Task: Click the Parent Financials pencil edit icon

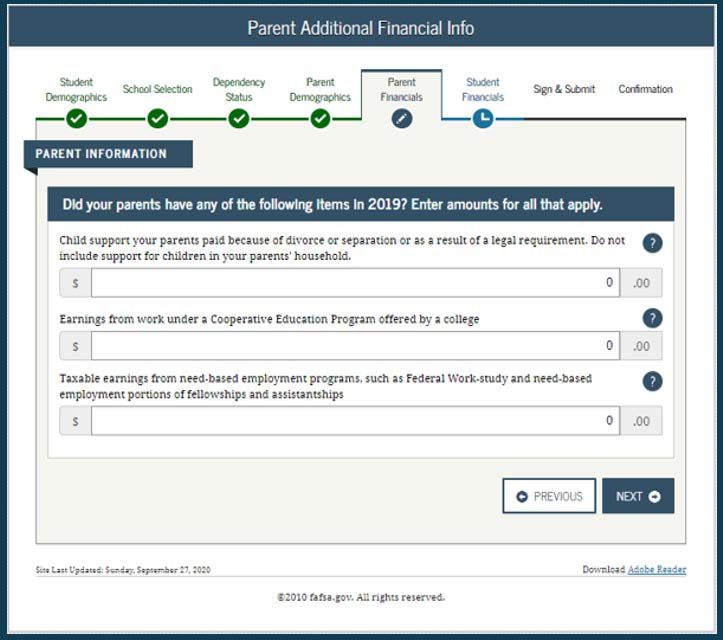Action: (x=402, y=119)
